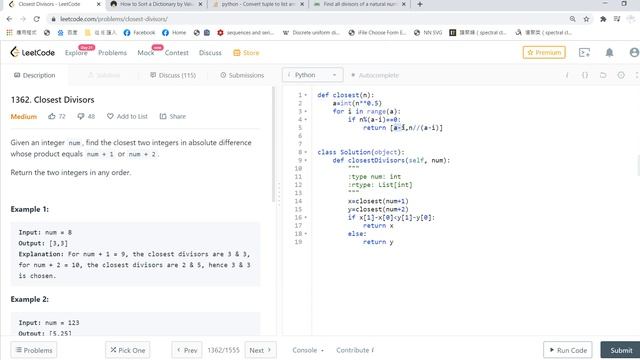
Task: Open the NN SVG bookmark
Action: (x=428, y=33)
